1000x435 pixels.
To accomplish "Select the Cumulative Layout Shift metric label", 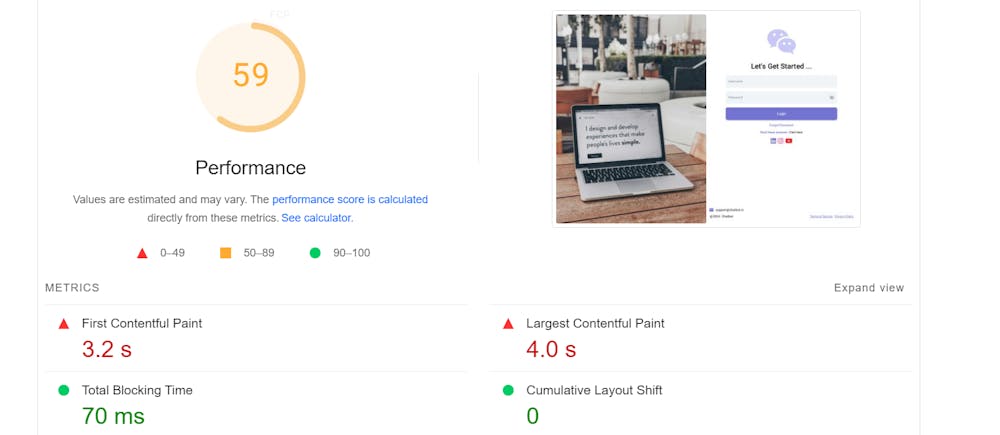I will point(594,390).
